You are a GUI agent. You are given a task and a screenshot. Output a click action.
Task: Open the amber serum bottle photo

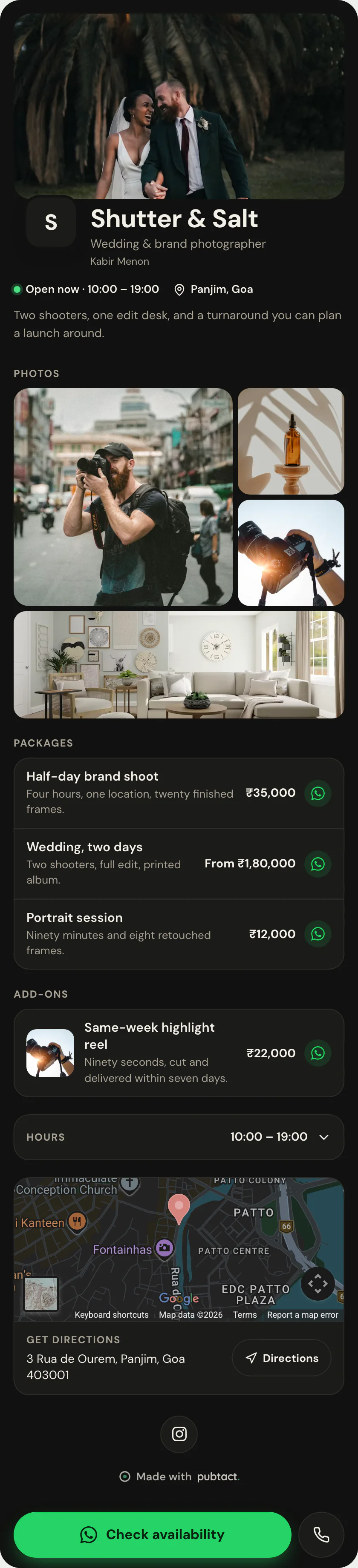point(291,441)
